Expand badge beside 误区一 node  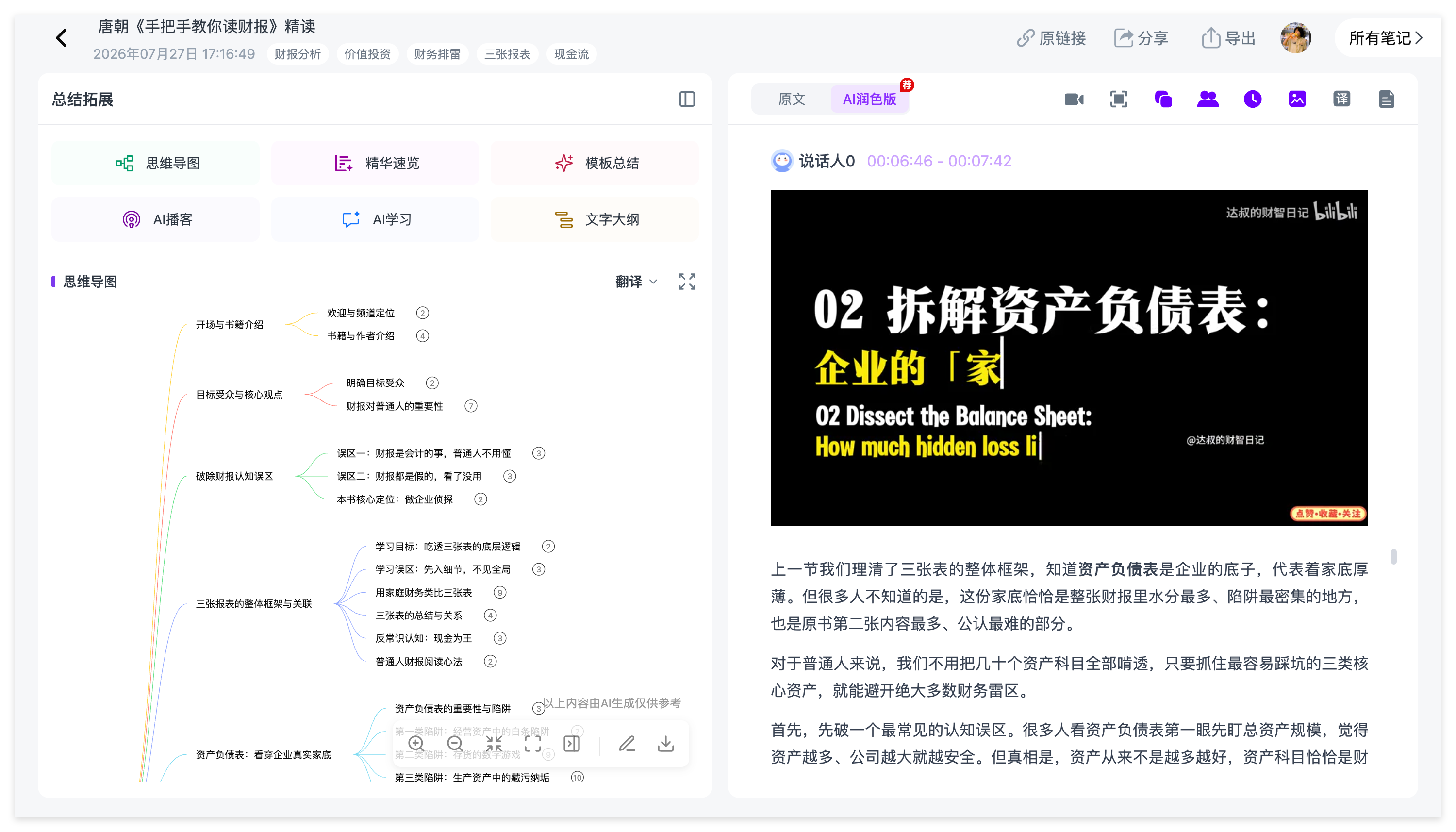point(538,453)
